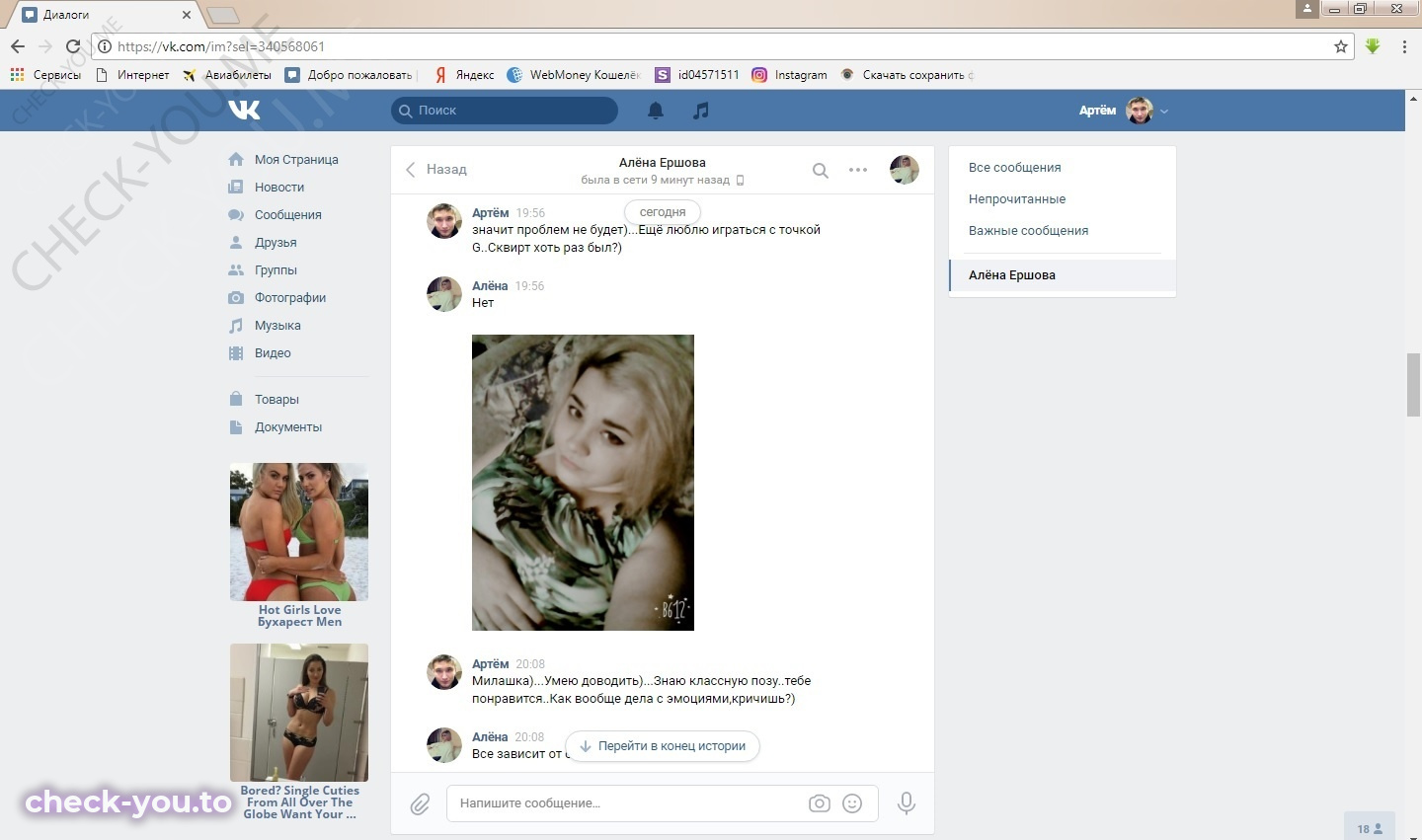Click the Chrome user profile button
This screenshot has height=840, width=1422.
pyautogui.click(x=1306, y=9)
